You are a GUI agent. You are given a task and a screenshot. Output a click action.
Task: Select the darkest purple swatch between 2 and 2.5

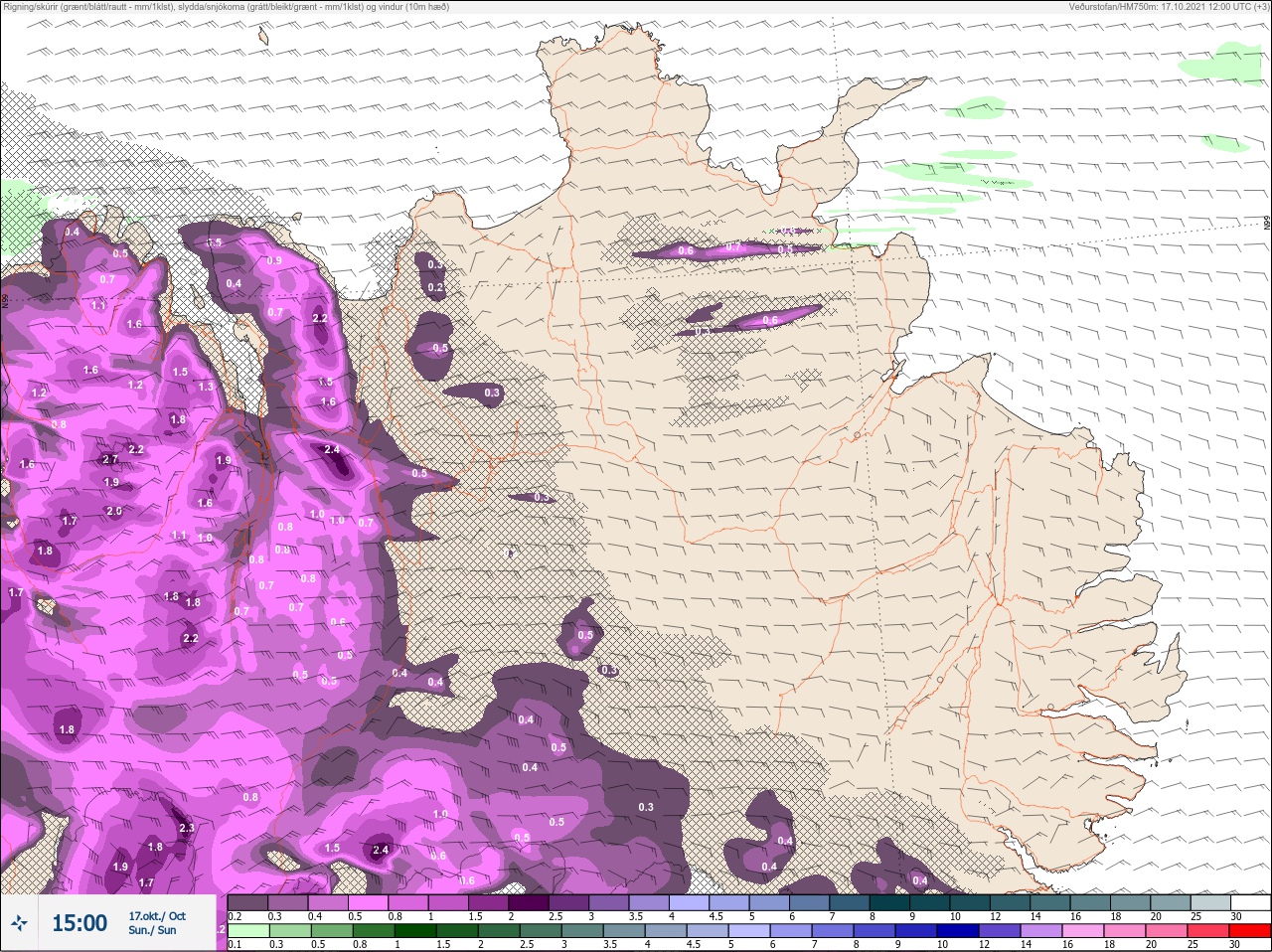click(530, 903)
